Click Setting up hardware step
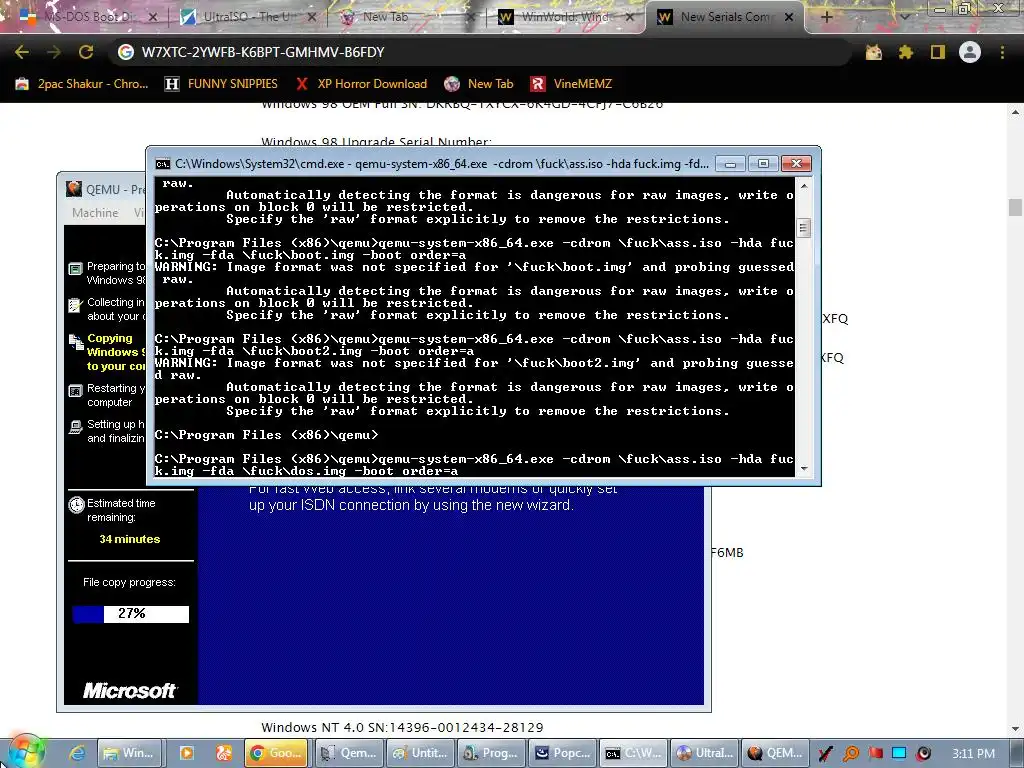 pos(108,431)
